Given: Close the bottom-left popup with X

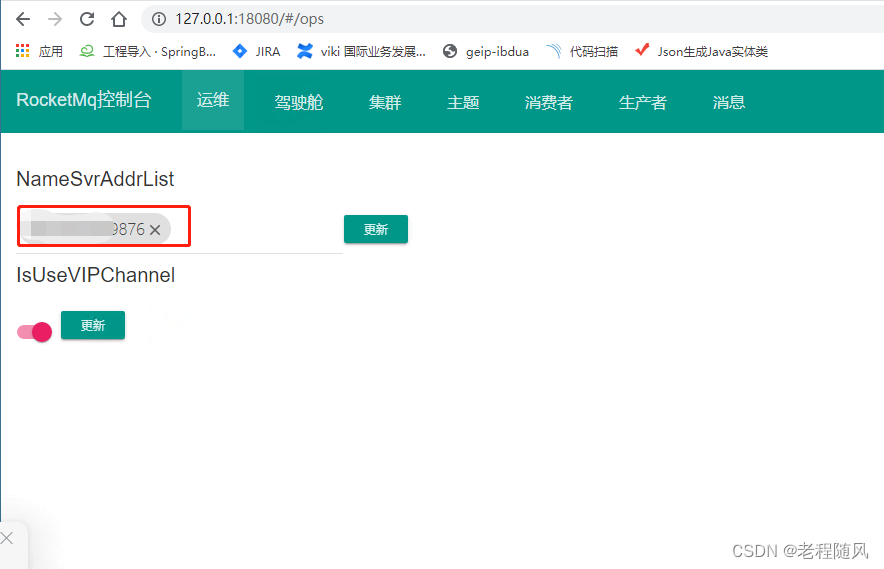Looking at the screenshot, I should [x=7, y=538].
